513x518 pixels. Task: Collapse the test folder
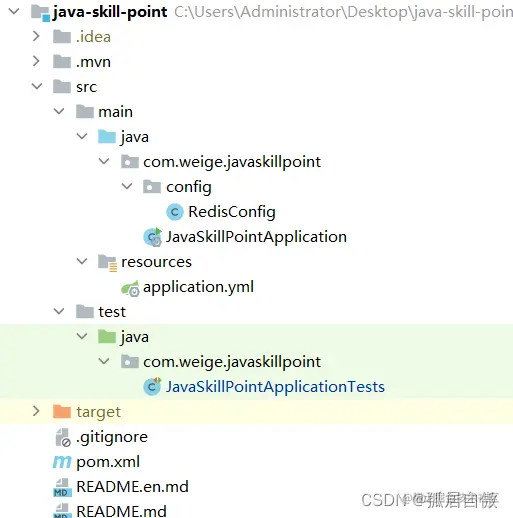click(x=59, y=311)
